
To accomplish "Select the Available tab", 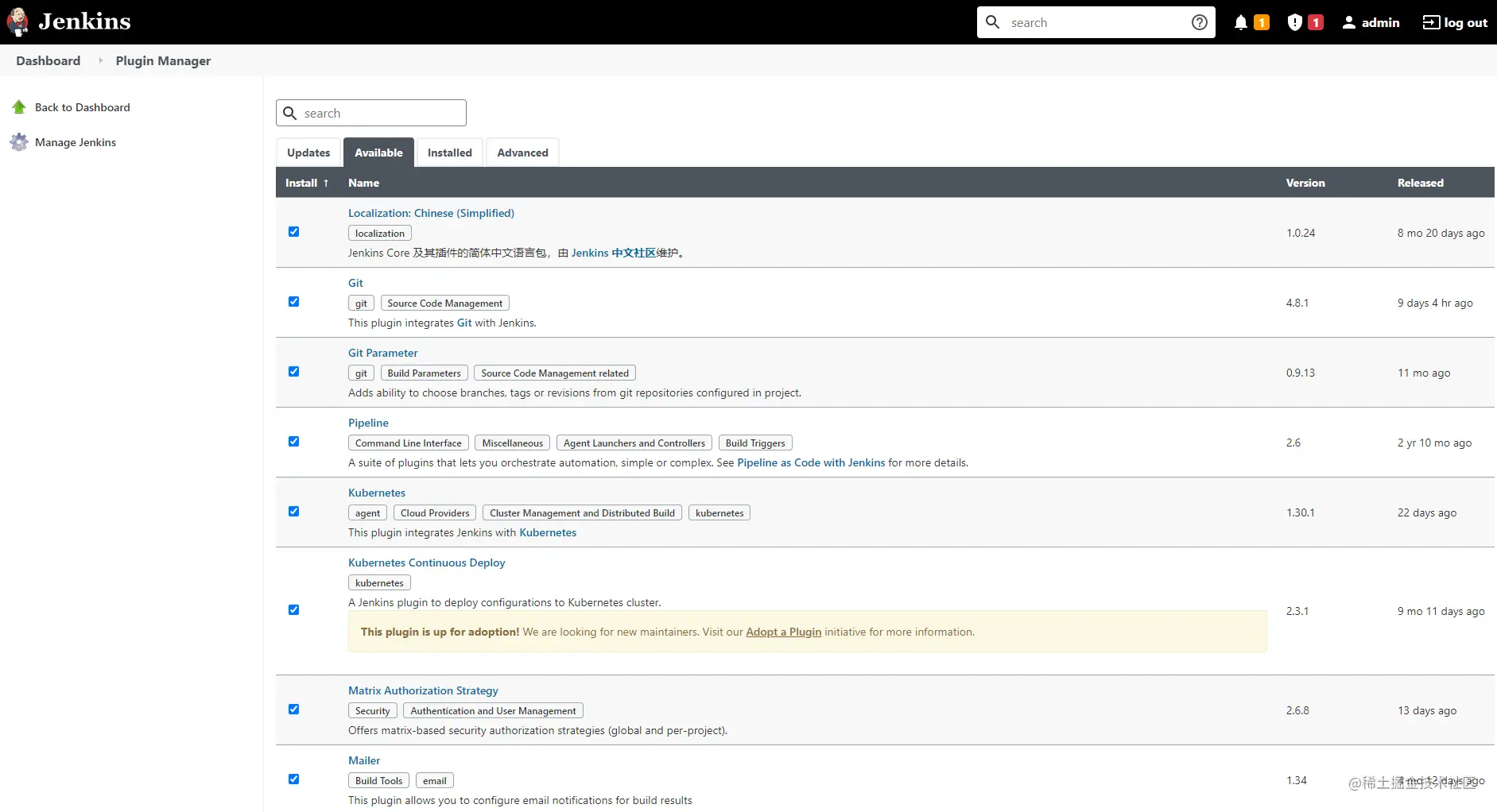I will pyautogui.click(x=378, y=153).
